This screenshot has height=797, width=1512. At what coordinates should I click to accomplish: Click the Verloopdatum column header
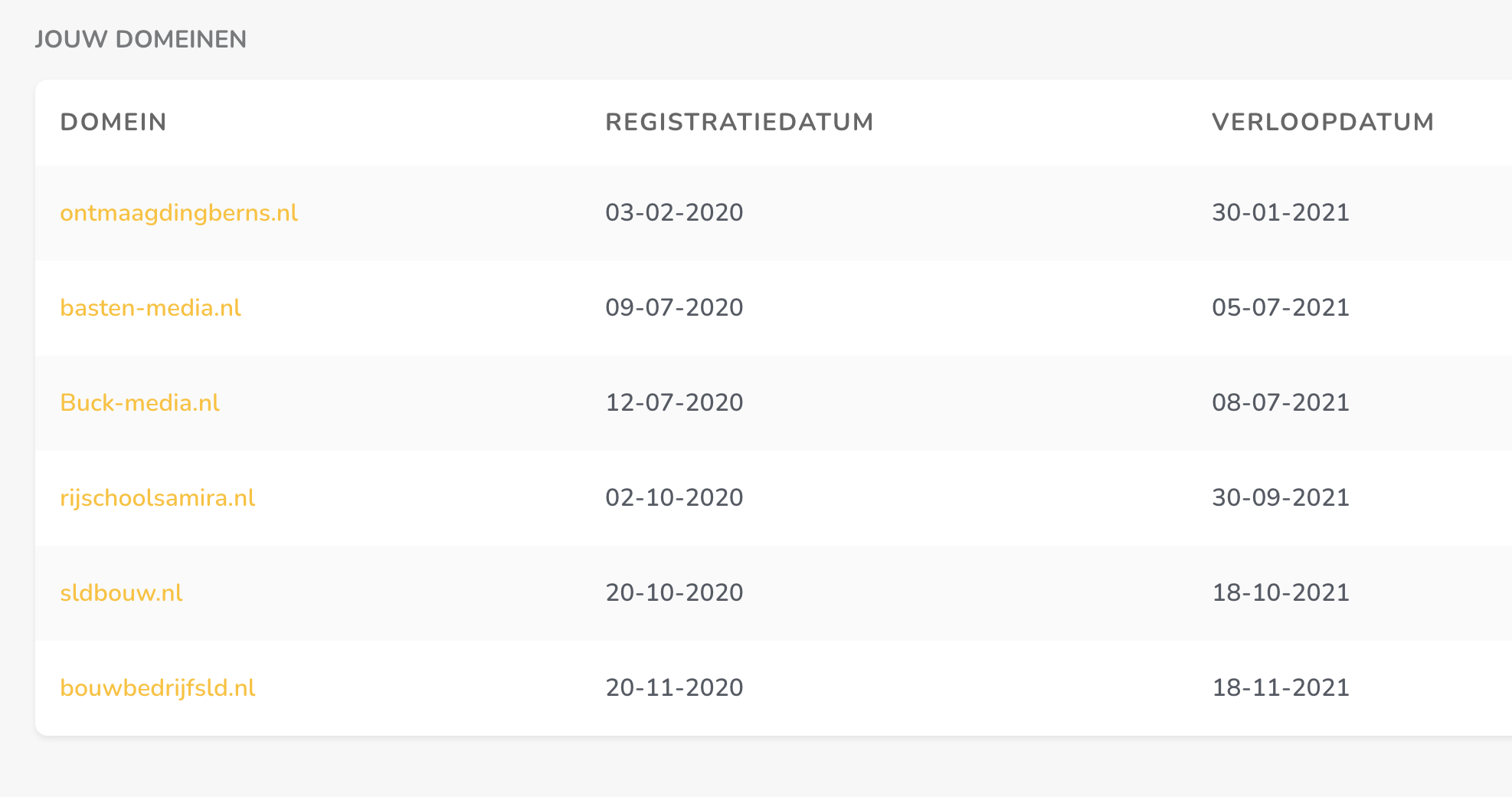coord(1323,123)
